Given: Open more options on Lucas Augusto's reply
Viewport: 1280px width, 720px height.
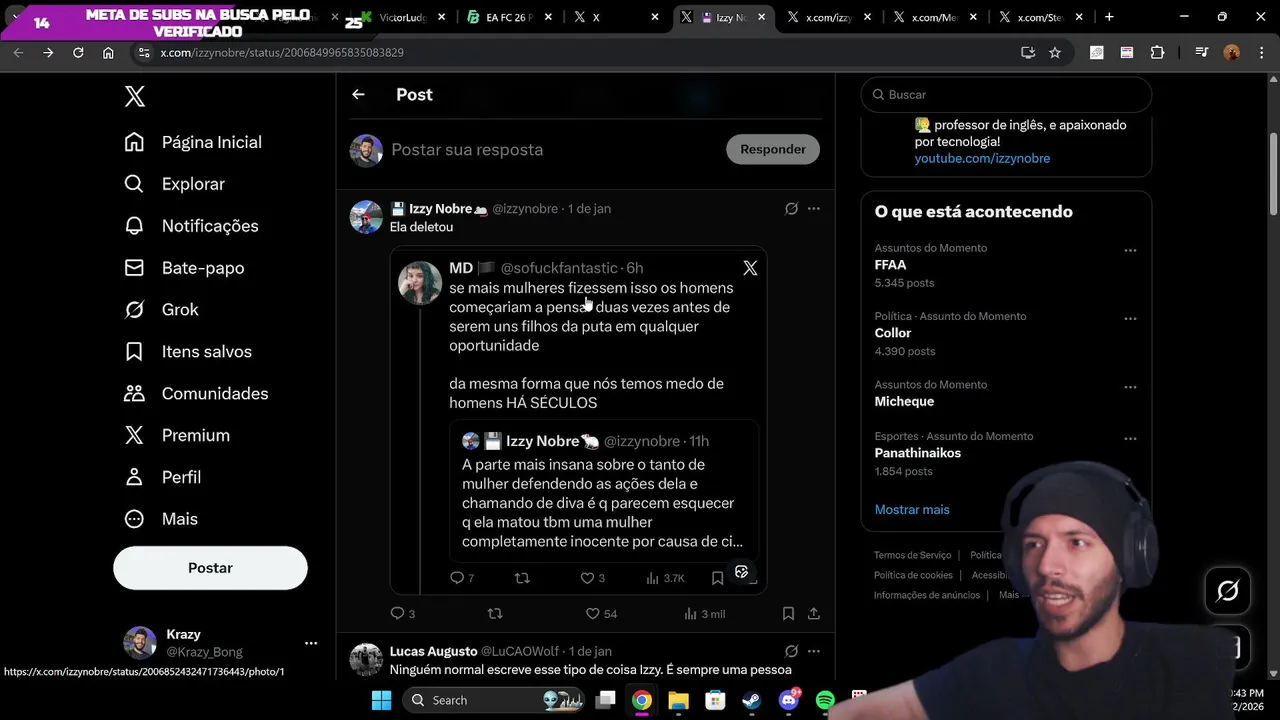Looking at the screenshot, I should pyautogui.click(x=814, y=651).
